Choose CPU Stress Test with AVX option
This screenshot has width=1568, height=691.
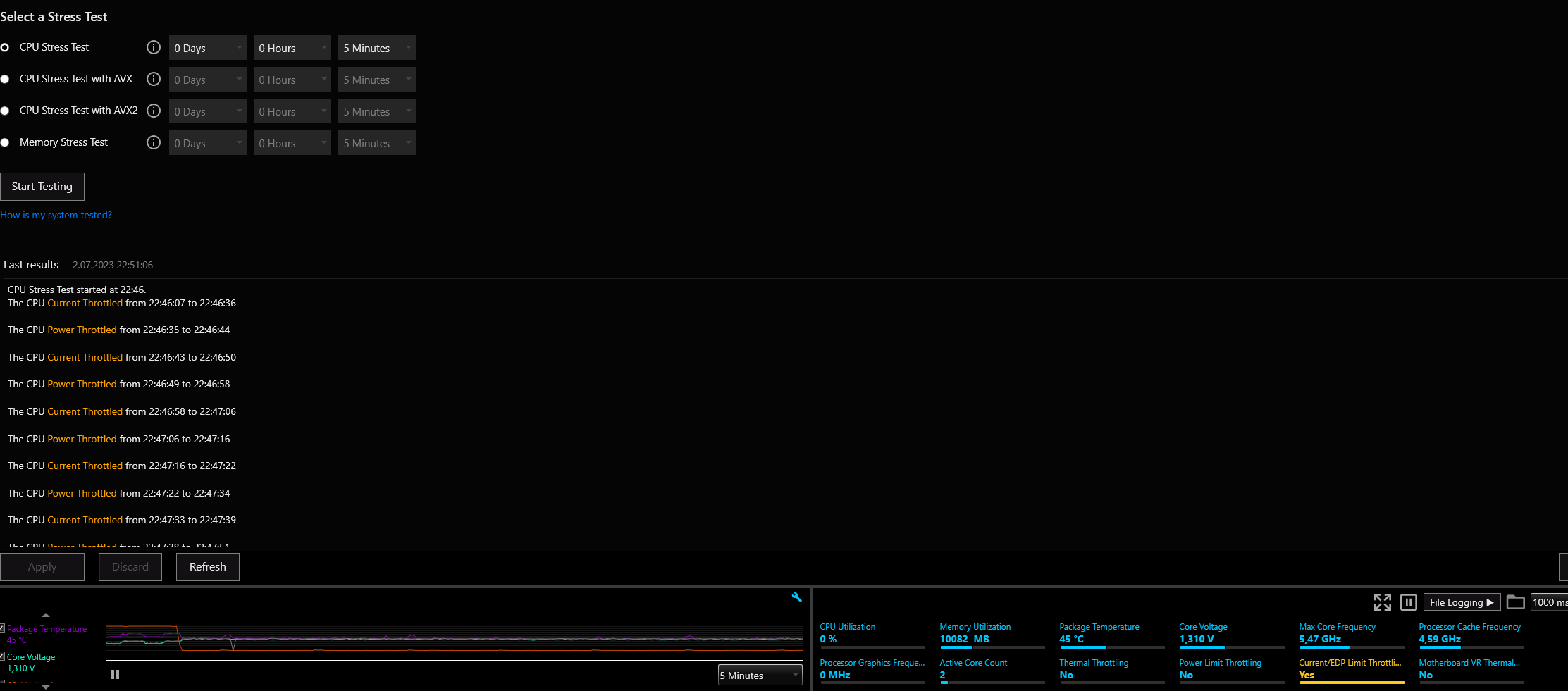5,79
